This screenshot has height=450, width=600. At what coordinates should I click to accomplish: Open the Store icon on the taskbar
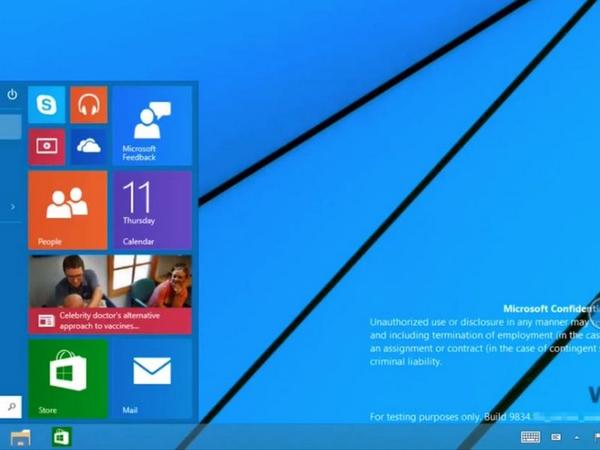coord(62,437)
